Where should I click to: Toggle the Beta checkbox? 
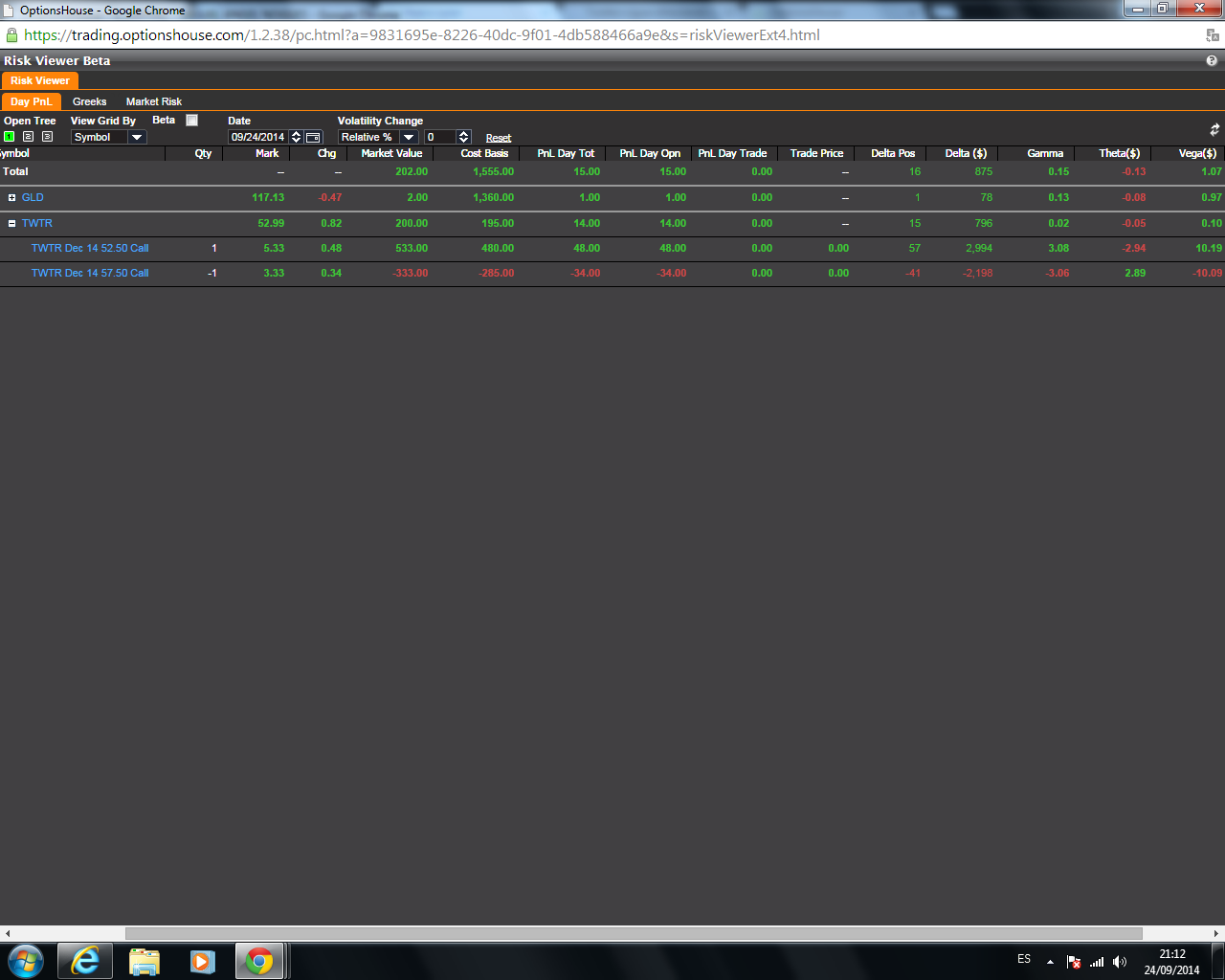click(x=191, y=121)
